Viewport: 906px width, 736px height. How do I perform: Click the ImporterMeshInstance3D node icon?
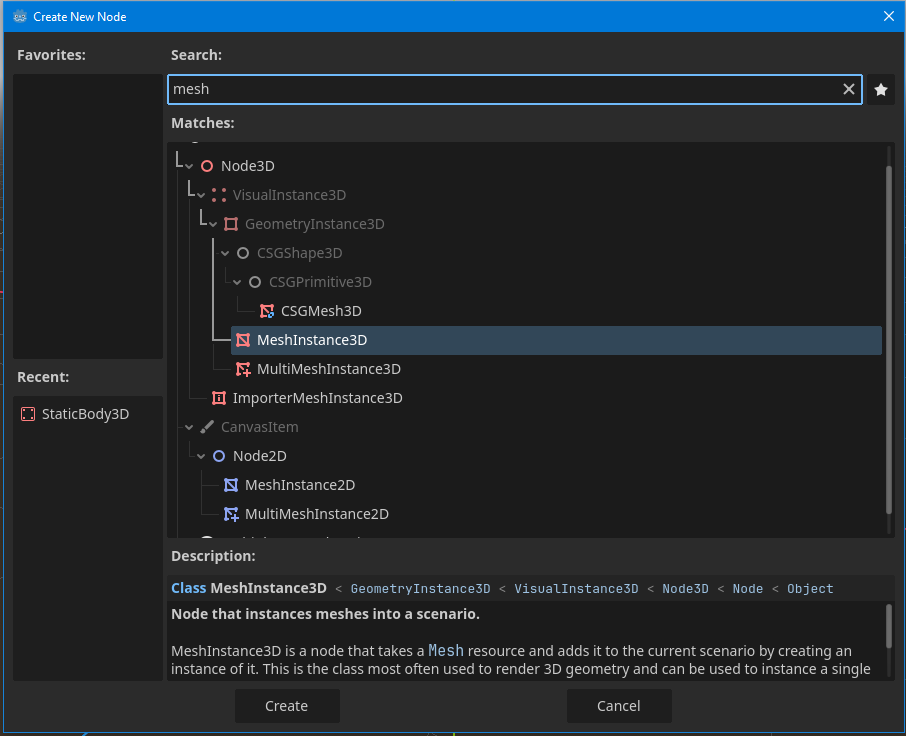[219, 398]
